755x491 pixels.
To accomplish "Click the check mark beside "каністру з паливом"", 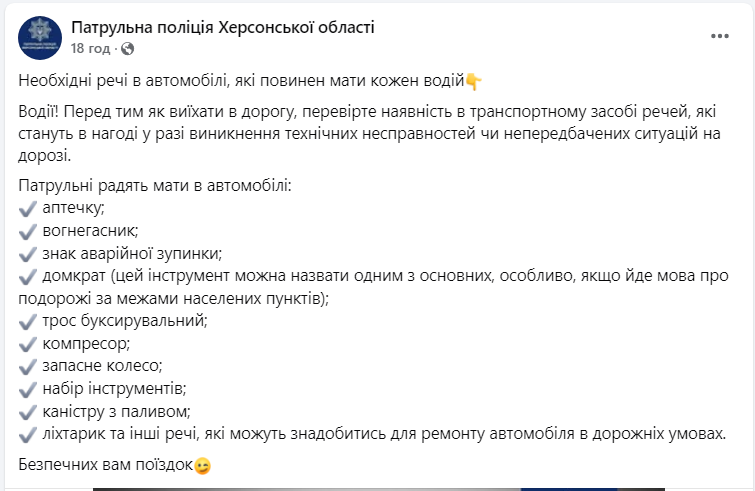I will tap(28, 412).
